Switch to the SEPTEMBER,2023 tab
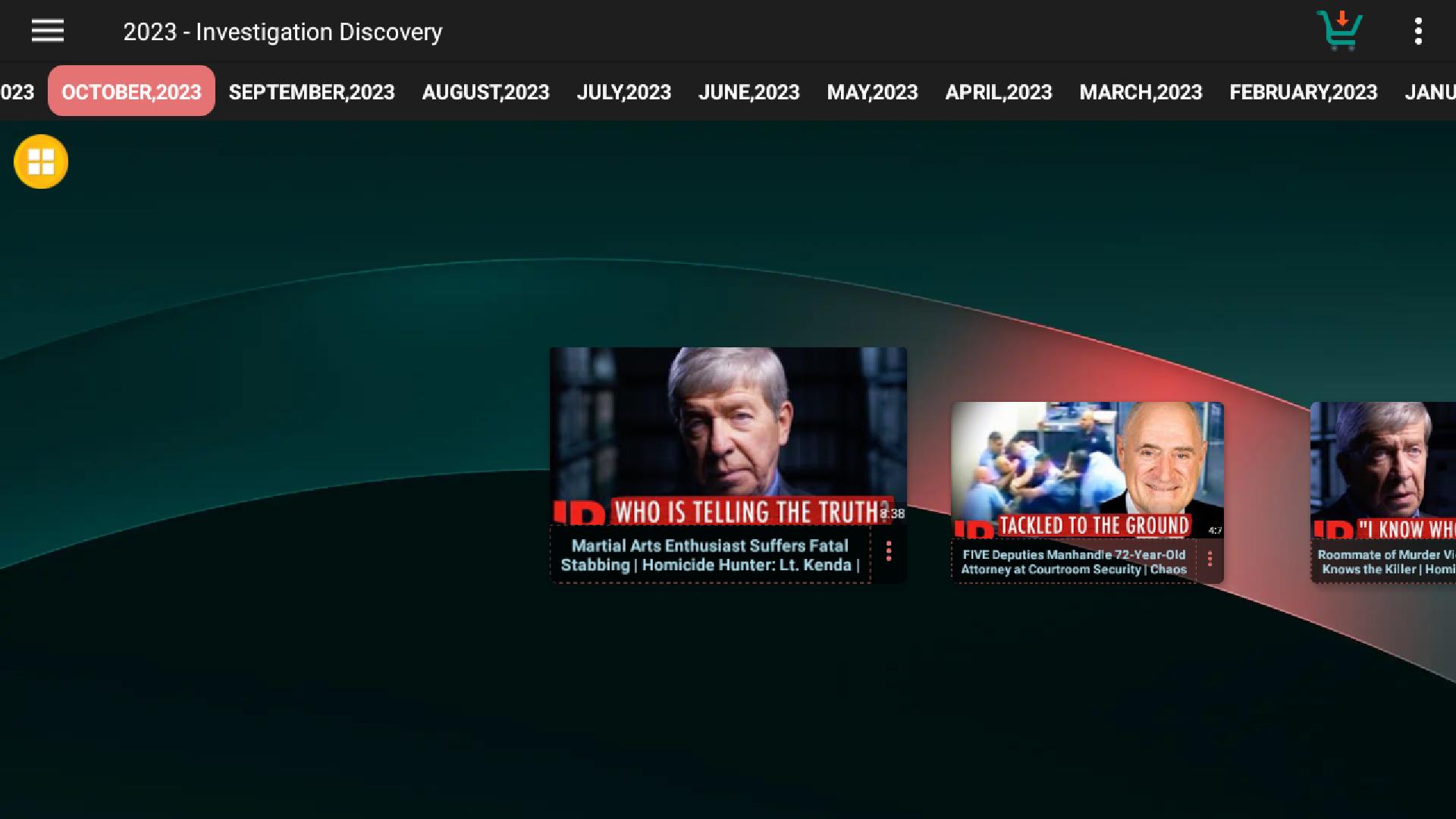1456x819 pixels. click(x=312, y=92)
